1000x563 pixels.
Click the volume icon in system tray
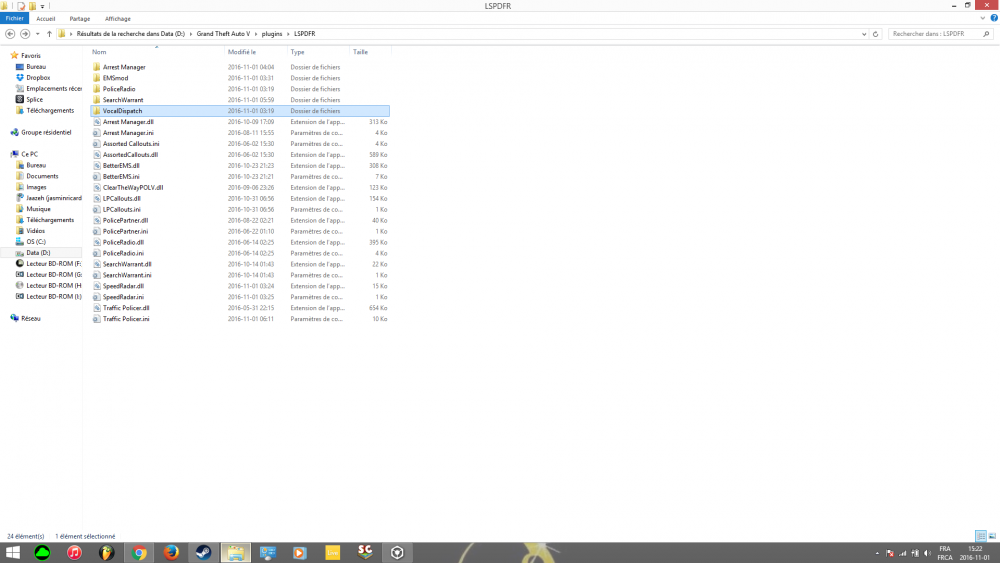pyautogui.click(x=927, y=553)
